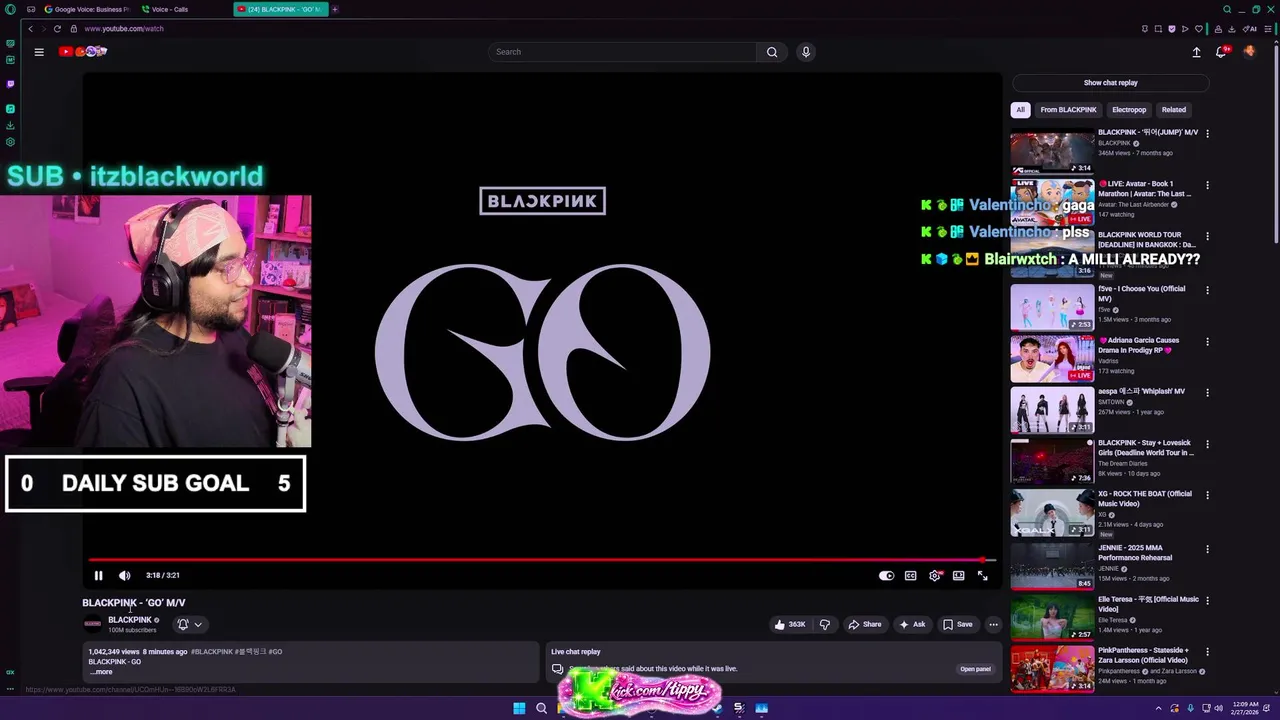Go to YouTube home via logo
The height and width of the screenshot is (720, 1280).
[82, 52]
